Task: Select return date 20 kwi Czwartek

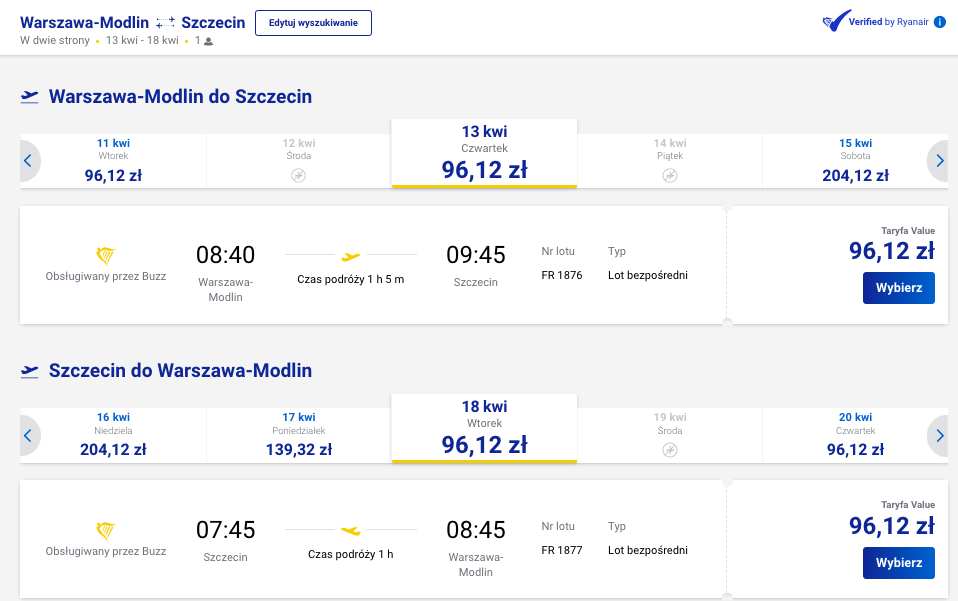Action: coord(855,435)
